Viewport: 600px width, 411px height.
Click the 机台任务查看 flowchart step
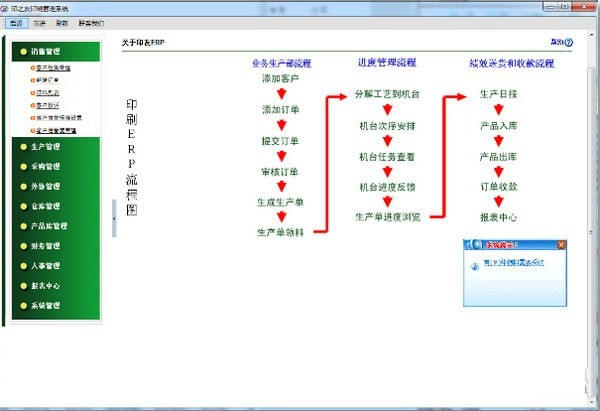387,157
